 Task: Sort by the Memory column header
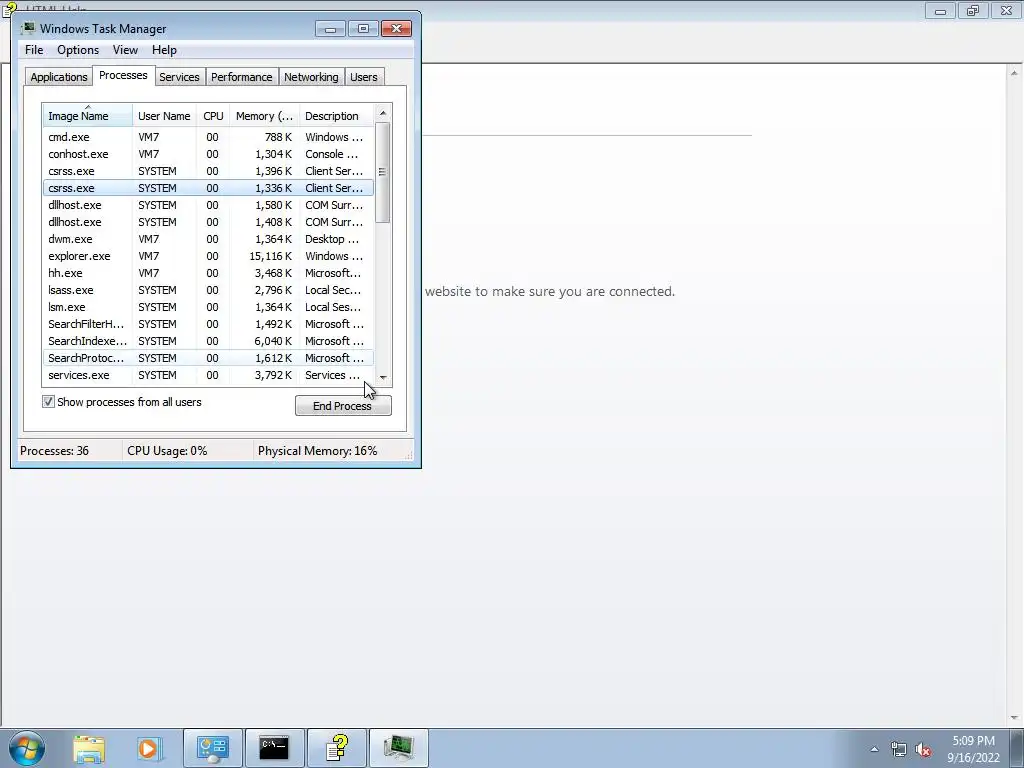(264, 116)
